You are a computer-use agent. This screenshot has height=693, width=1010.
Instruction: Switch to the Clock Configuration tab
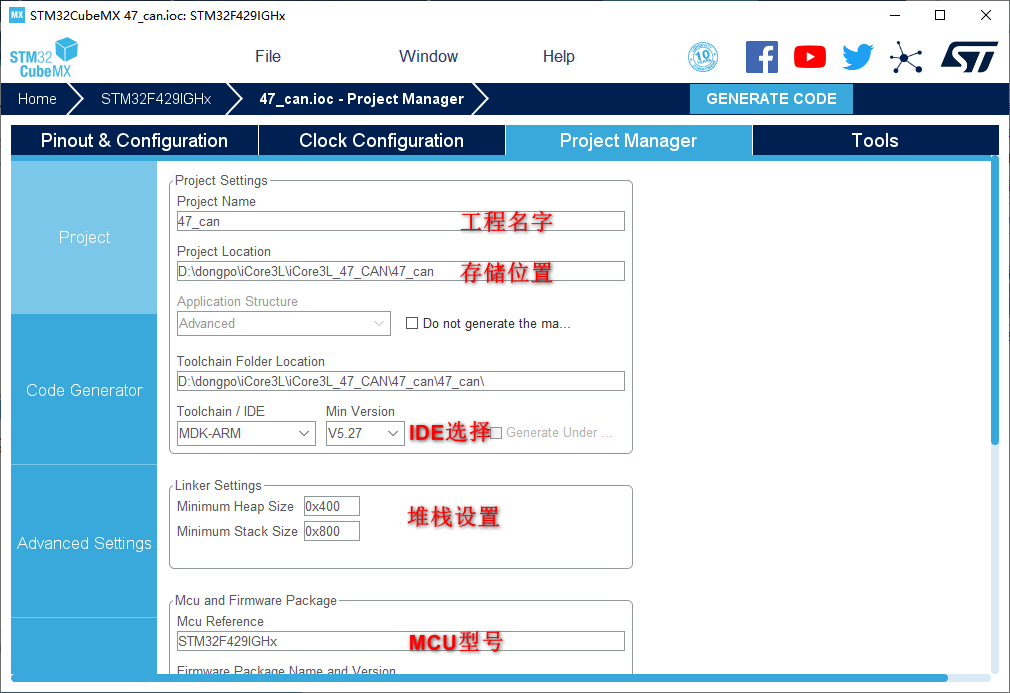(381, 141)
